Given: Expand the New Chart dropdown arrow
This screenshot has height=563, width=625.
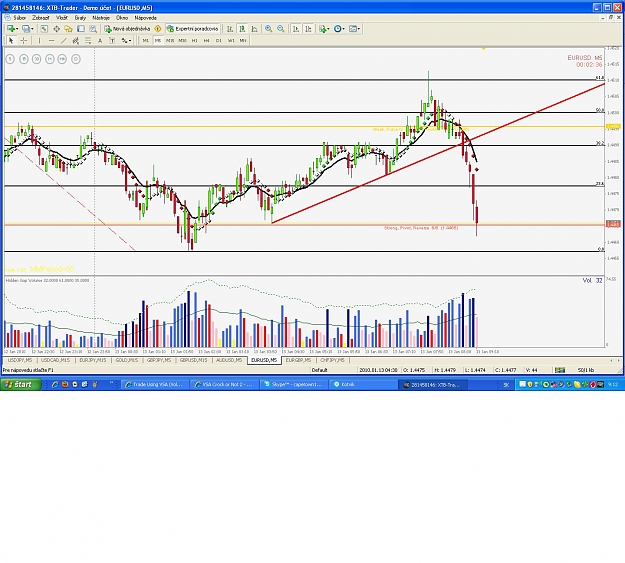Looking at the screenshot, I should (17, 29).
